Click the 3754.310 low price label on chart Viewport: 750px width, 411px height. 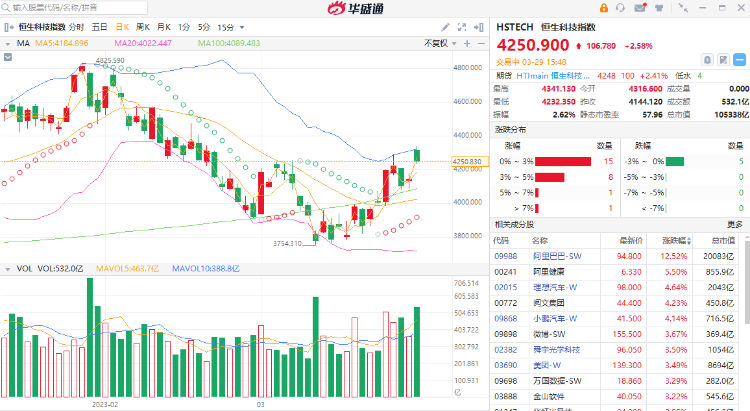click(287, 244)
